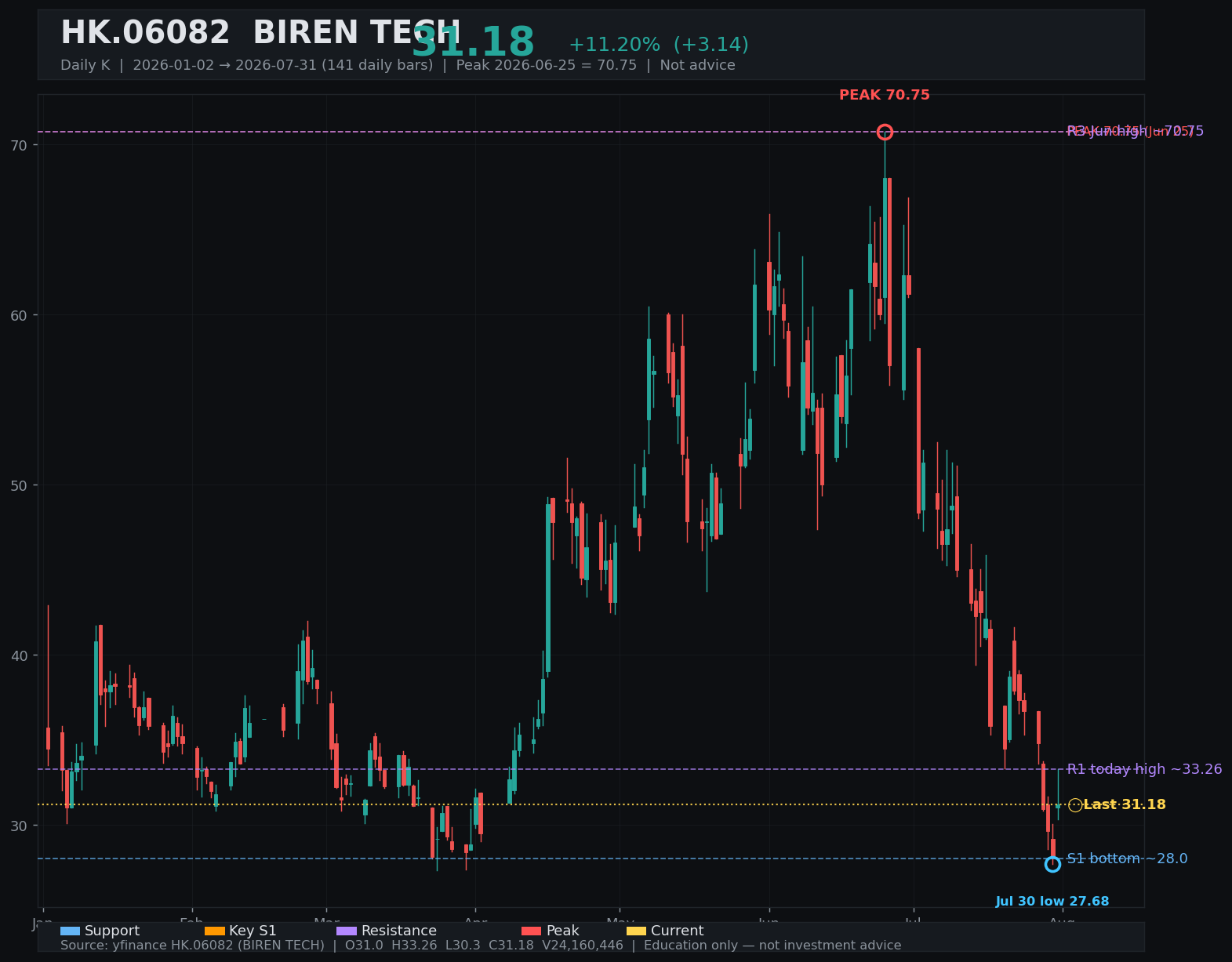Screen dimensions: 1232x962
Task: Click the "Key S1" legend label
Action: [x=253, y=931]
